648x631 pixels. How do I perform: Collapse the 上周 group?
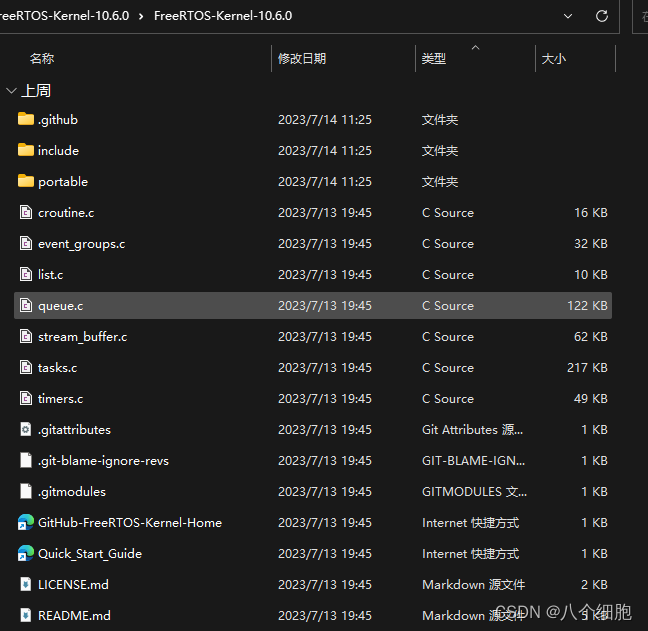pos(12,90)
